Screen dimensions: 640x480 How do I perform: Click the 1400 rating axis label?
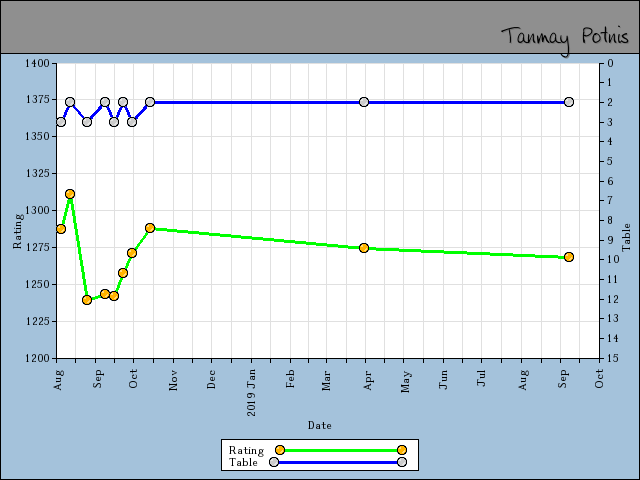pos(37,63)
